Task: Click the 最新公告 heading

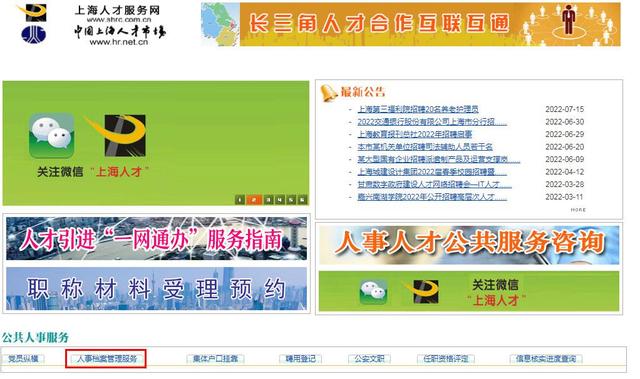Action: click(363, 92)
